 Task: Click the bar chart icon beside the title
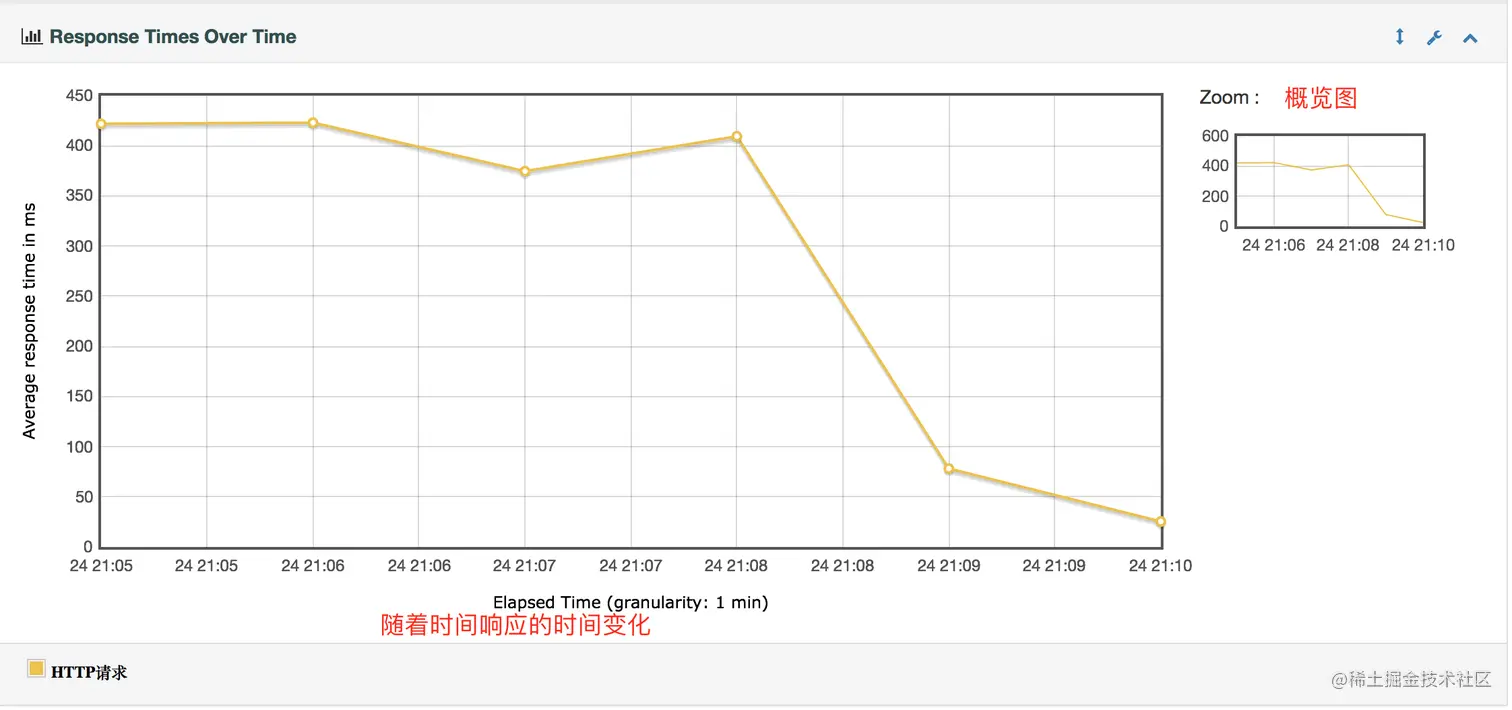click(32, 36)
